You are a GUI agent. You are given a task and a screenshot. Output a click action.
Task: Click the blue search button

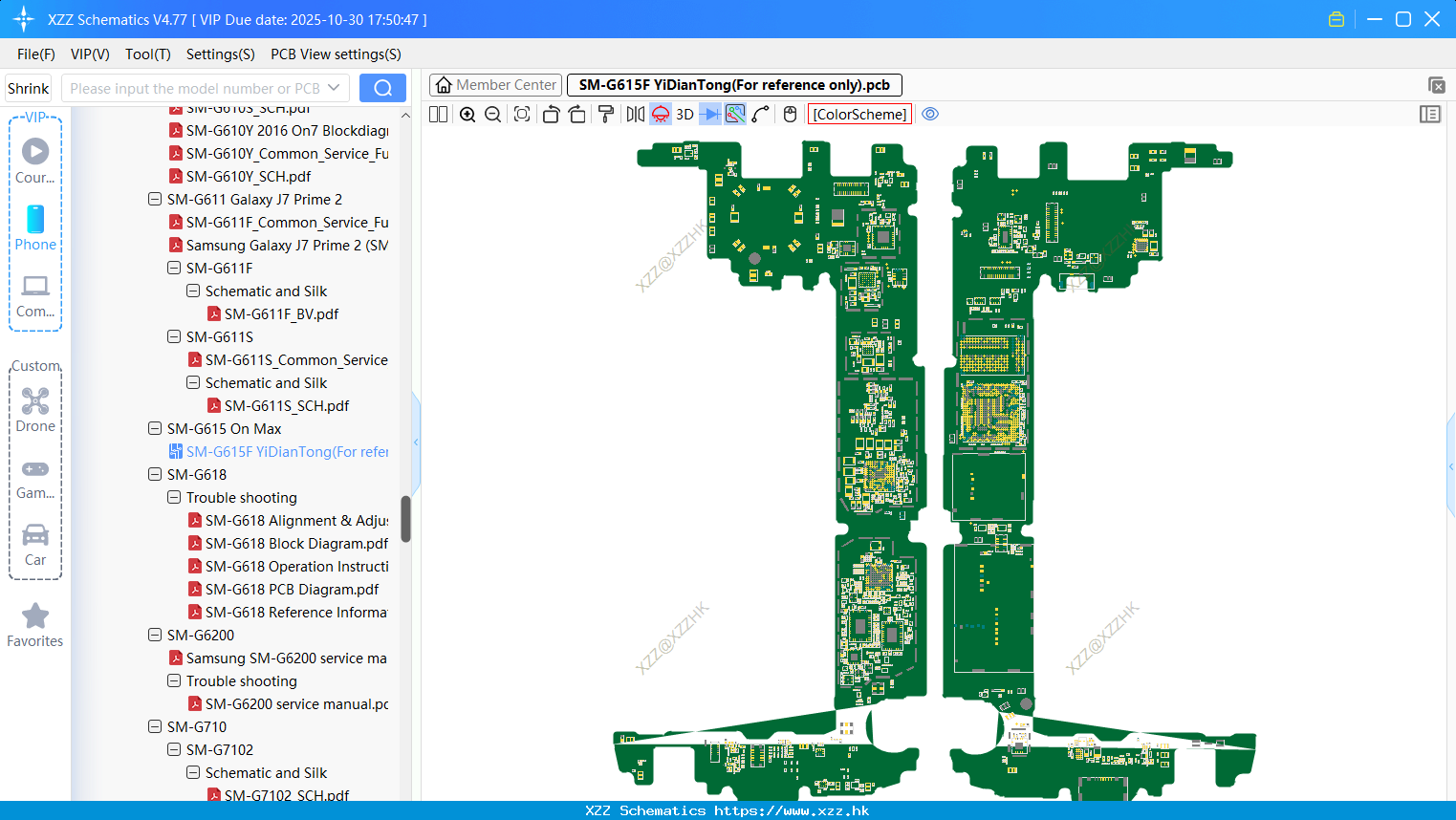[x=382, y=88]
